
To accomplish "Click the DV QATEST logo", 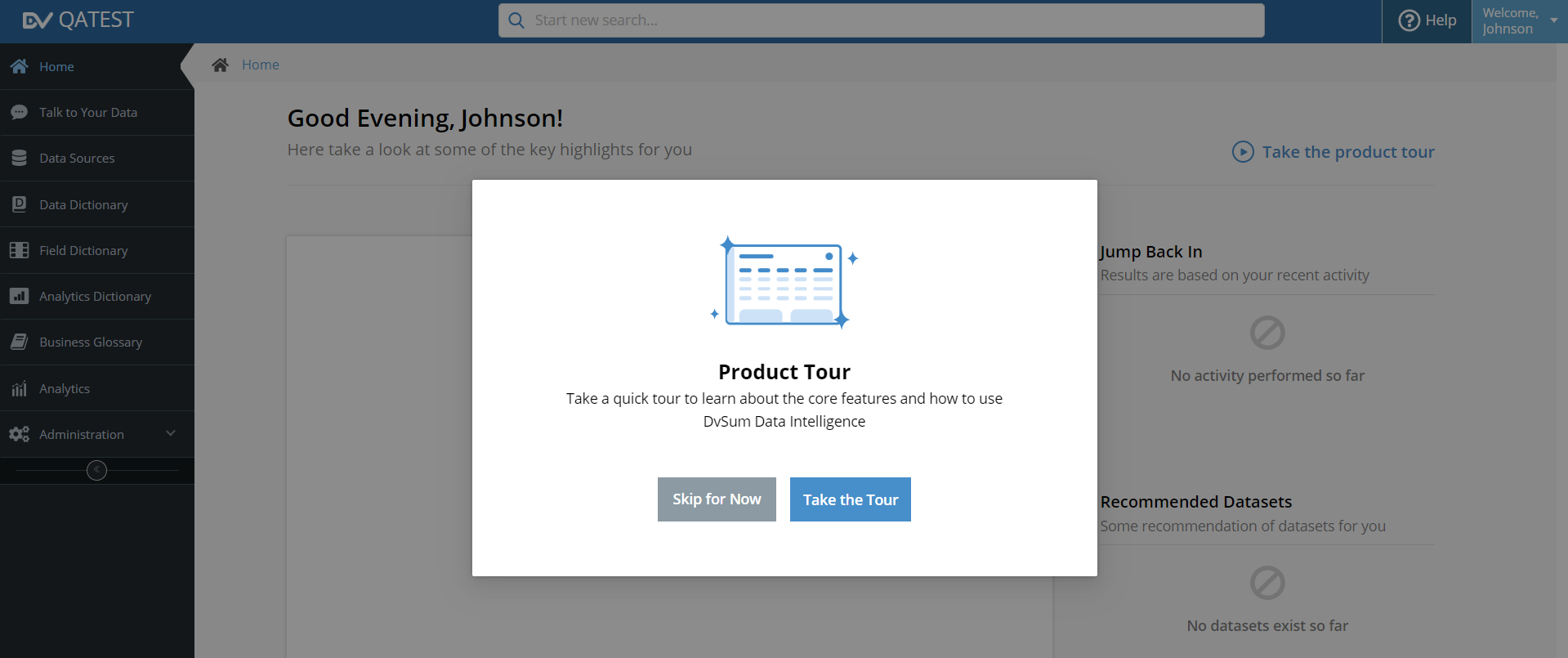I will (78, 20).
